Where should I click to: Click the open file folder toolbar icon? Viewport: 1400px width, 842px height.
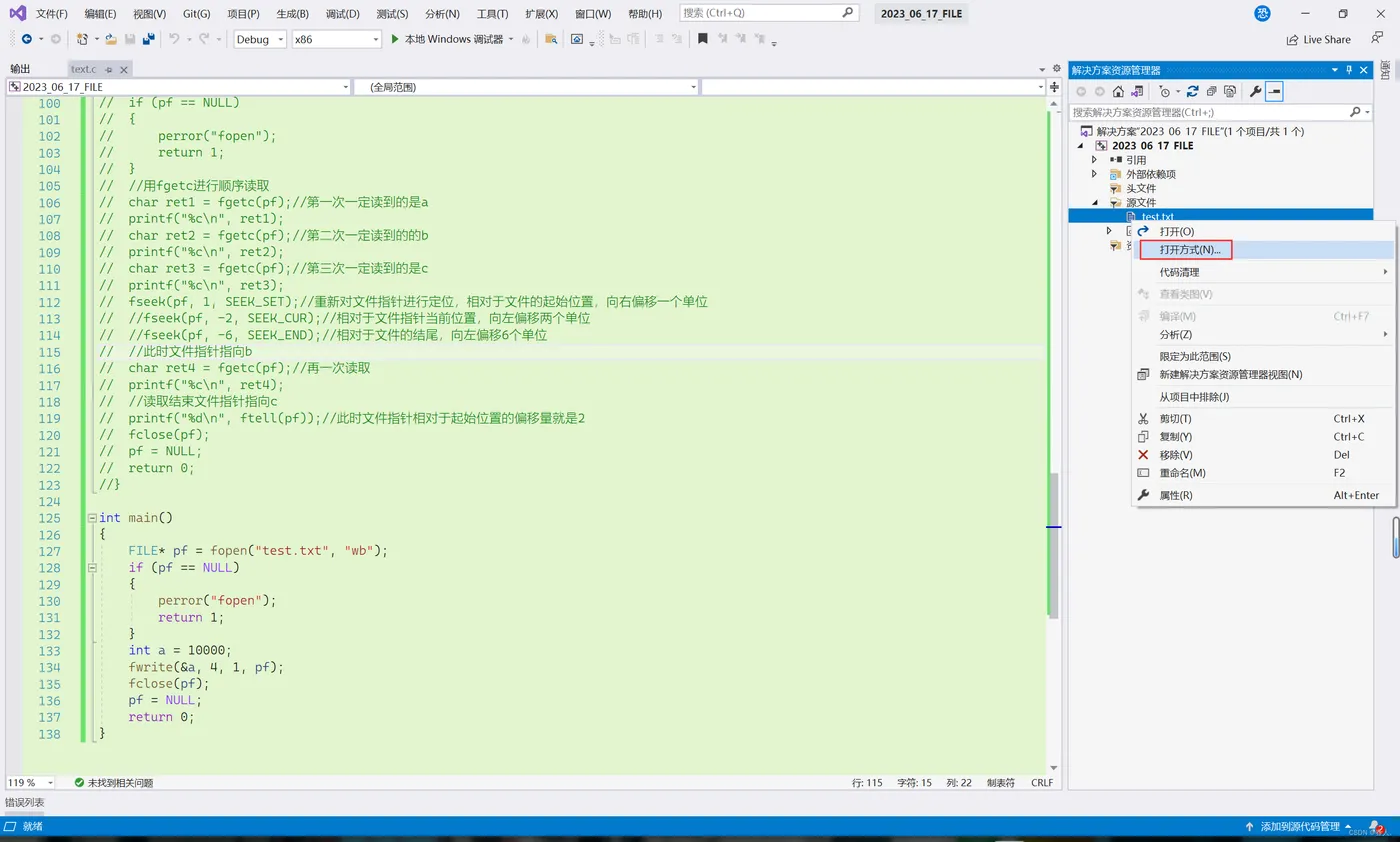point(111,39)
